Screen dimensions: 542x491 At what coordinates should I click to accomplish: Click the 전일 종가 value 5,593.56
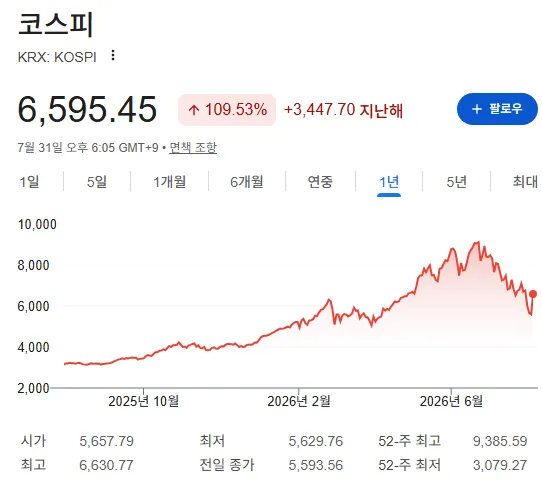pos(316,465)
